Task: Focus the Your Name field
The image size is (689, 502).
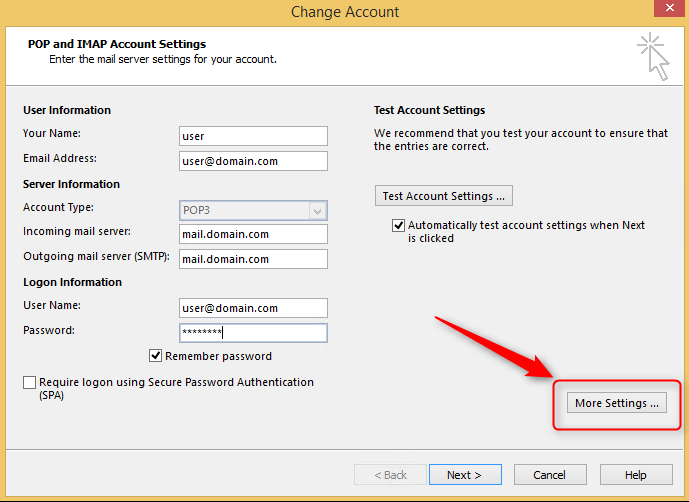Action: coord(253,136)
